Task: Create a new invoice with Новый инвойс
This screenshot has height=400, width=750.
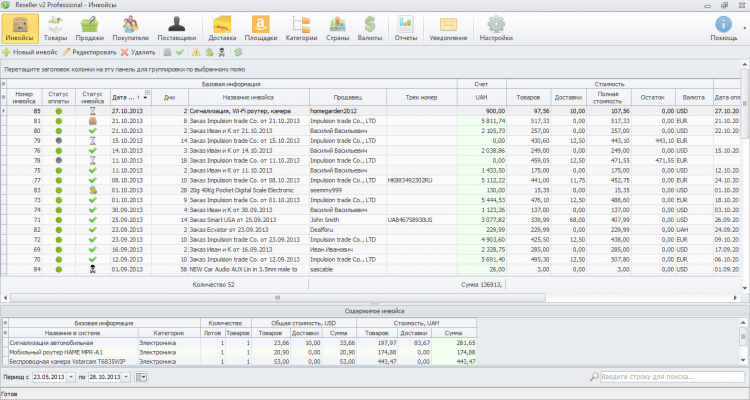Action: pyautogui.click(x=29, y=51)
